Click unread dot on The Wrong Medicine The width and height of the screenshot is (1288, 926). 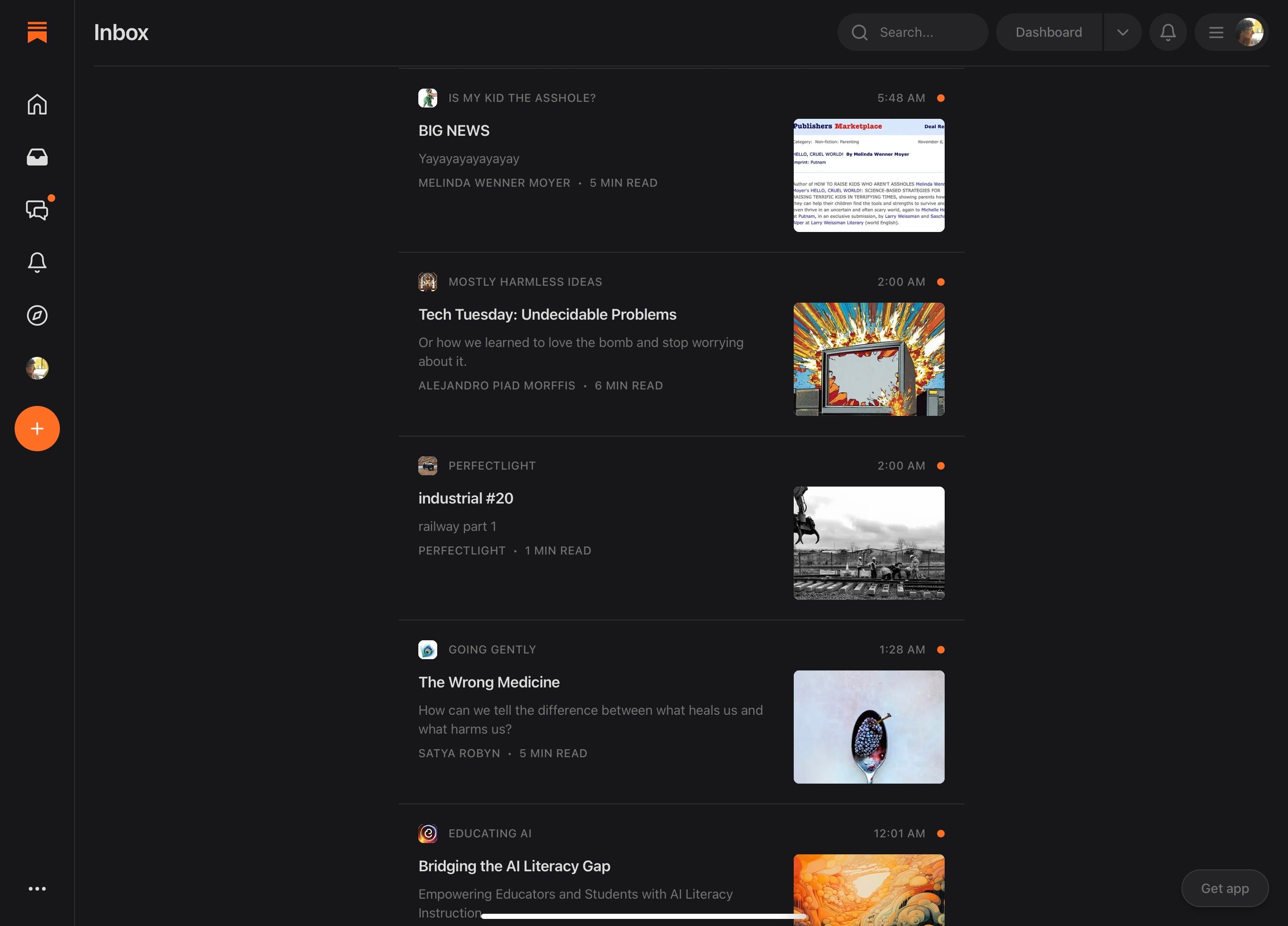[940, 650]
